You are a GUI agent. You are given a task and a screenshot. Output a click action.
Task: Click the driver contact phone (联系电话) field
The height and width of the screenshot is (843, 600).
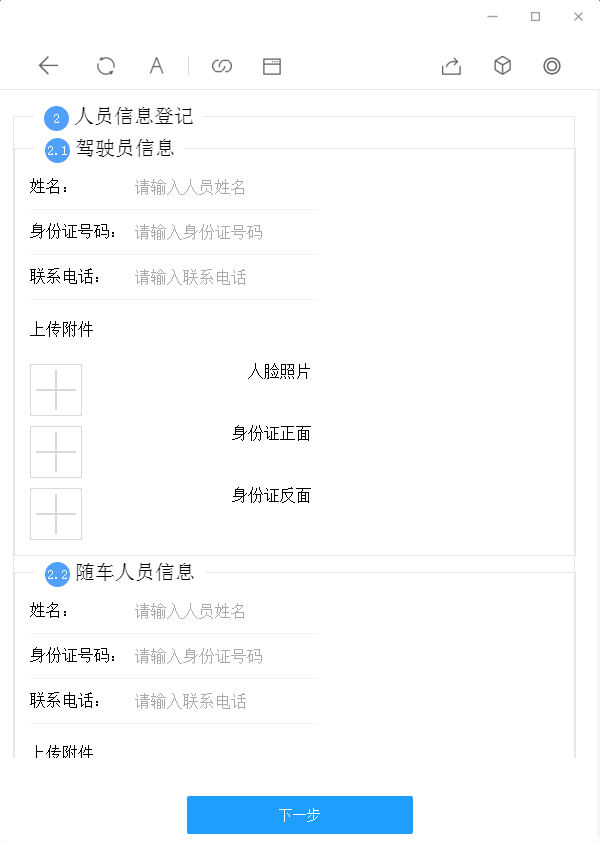[225, 277]
